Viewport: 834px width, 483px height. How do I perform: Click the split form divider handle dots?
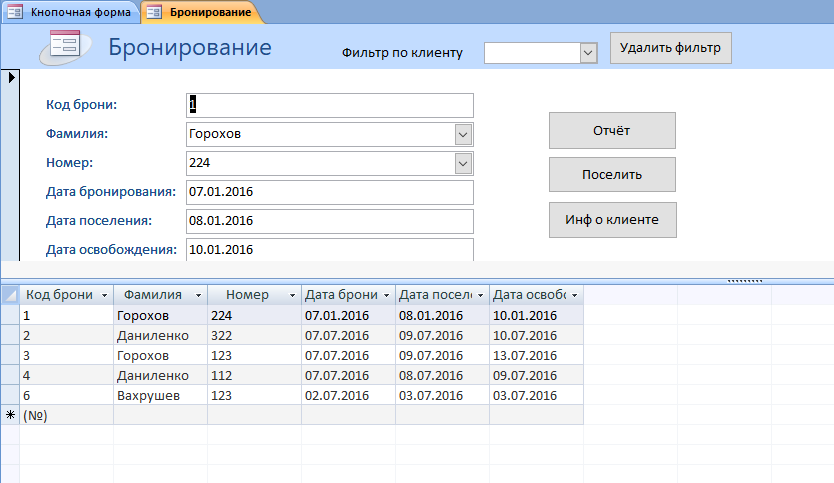(745, 280)
